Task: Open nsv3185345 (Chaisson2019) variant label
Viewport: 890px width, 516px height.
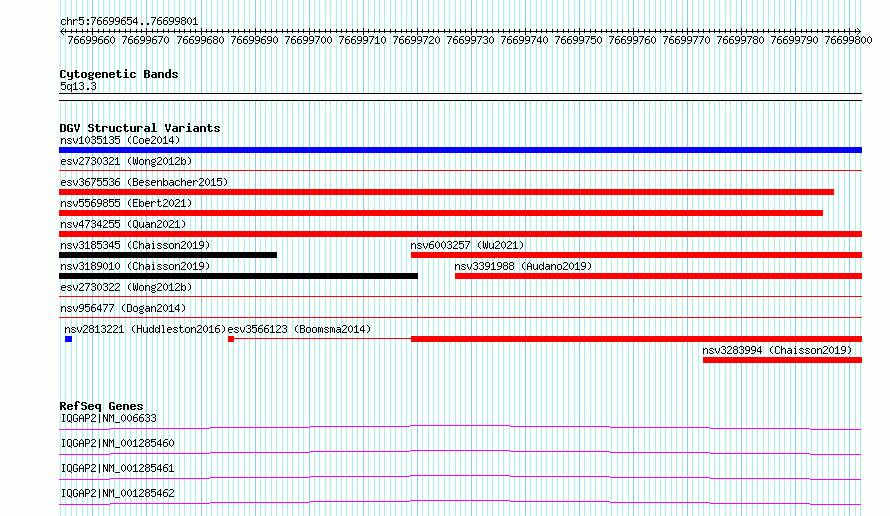Action: click(x=135, y=245)
